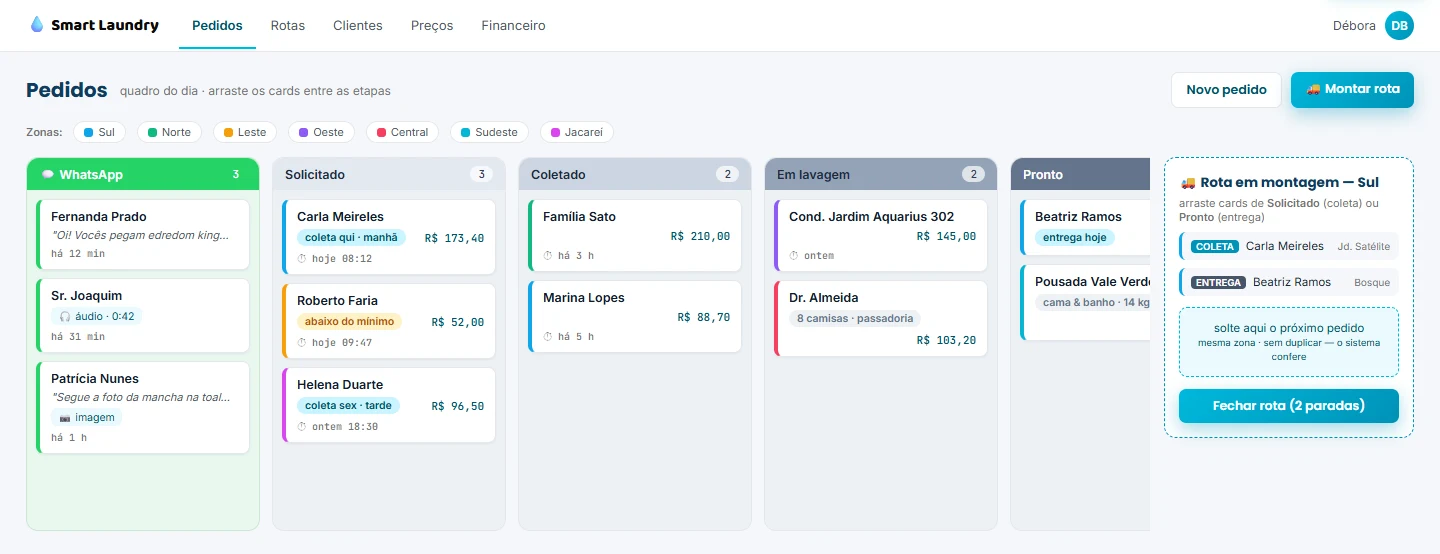Viewport: 1440px width, 554px height.
Task: Click the truck icon in Rota em montagem header
Action: click(1188, 183)
